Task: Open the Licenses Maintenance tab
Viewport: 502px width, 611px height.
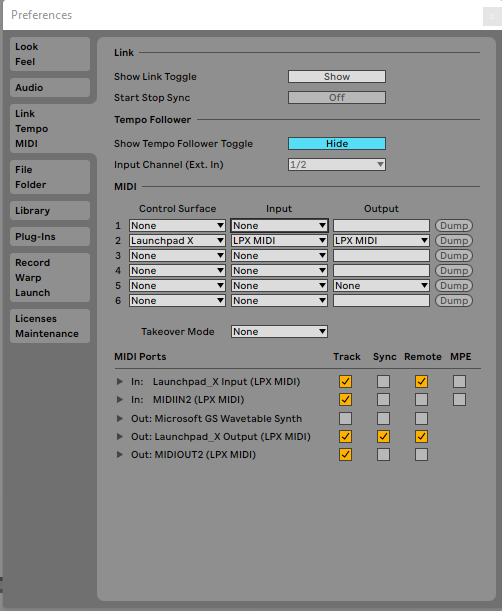Action: 50,326
